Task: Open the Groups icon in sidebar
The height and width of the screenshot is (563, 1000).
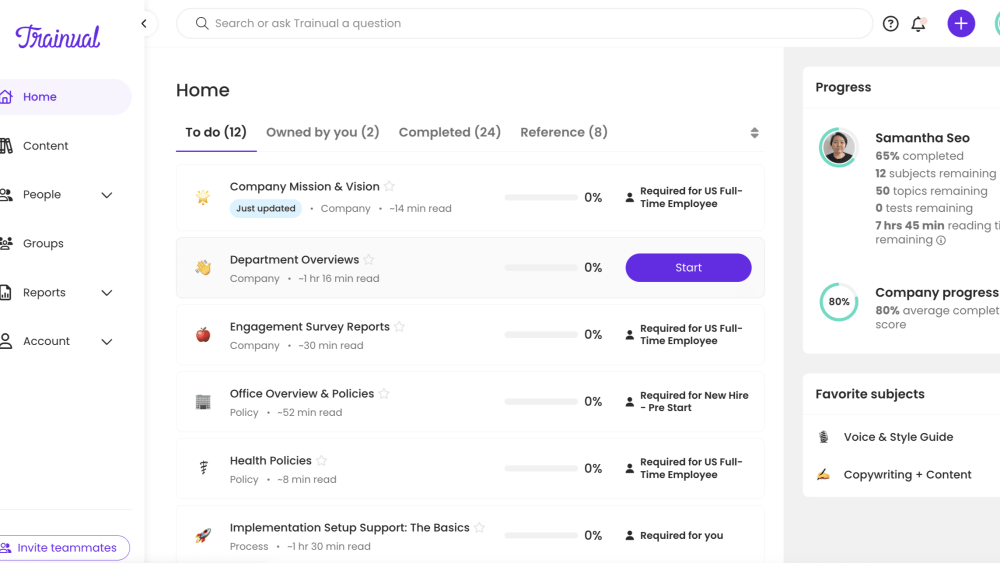Action: coord(7,243)
